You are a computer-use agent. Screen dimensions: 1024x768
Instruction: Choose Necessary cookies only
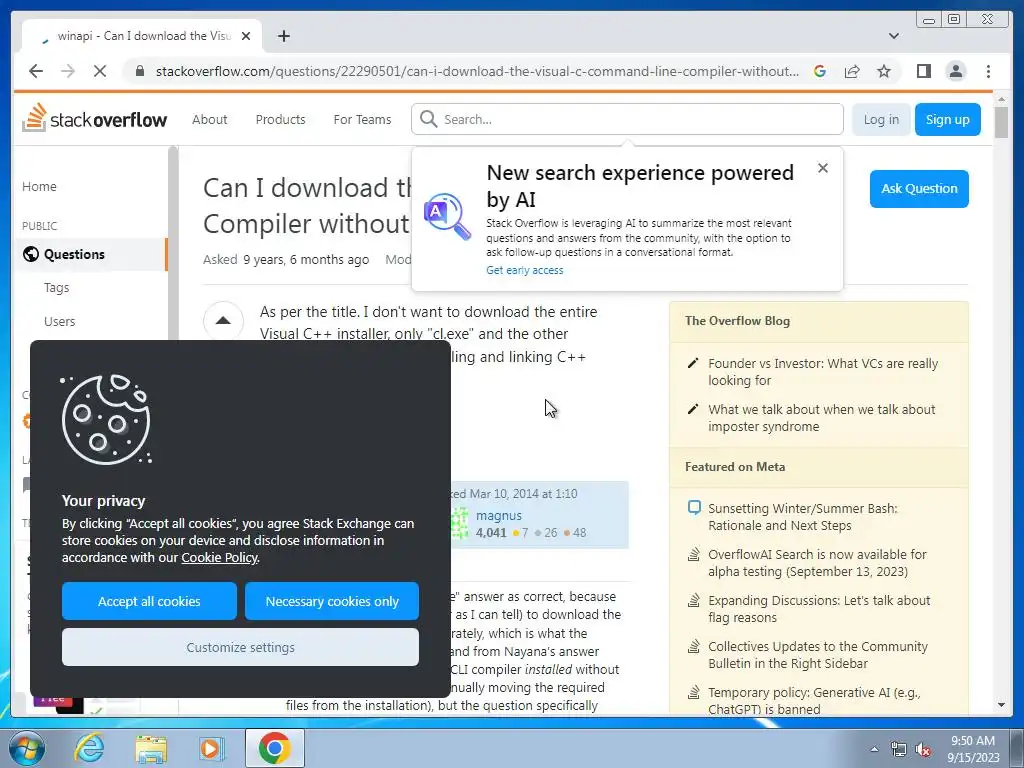click(x=332, y=601)
